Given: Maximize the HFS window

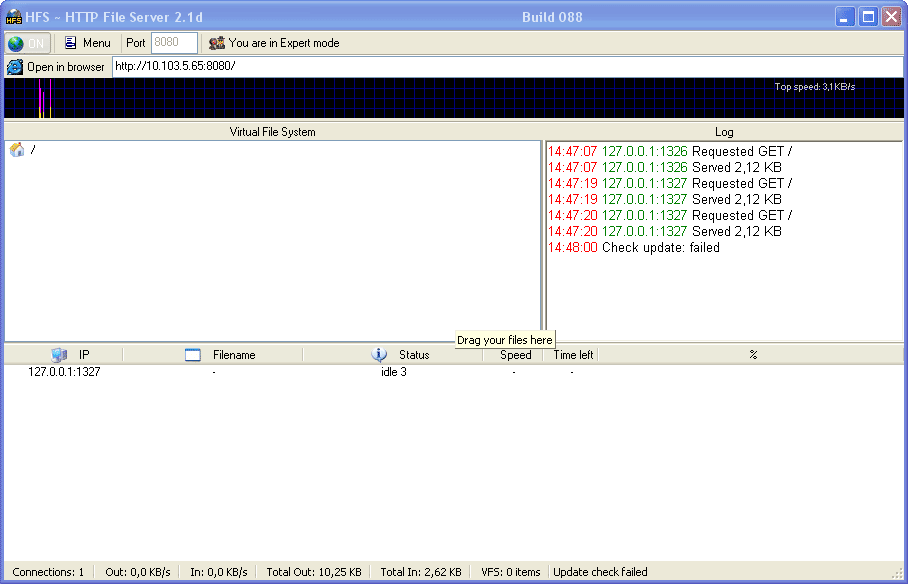Looking at the screenshot, I should point(868,17).
